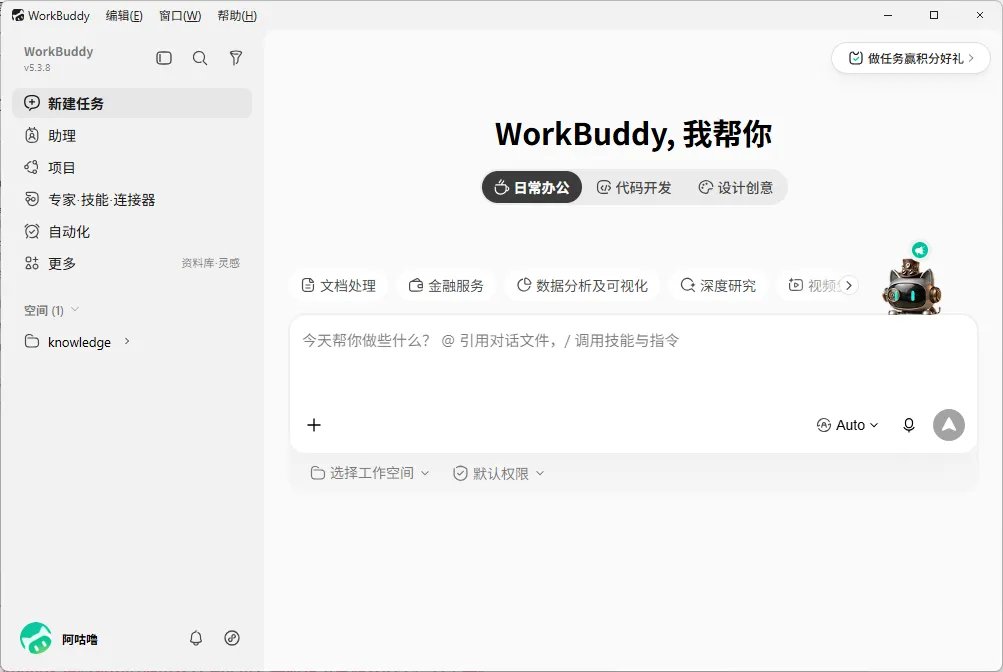Toggle the sidebar panel icon
1003x672 pixels.
164,58
